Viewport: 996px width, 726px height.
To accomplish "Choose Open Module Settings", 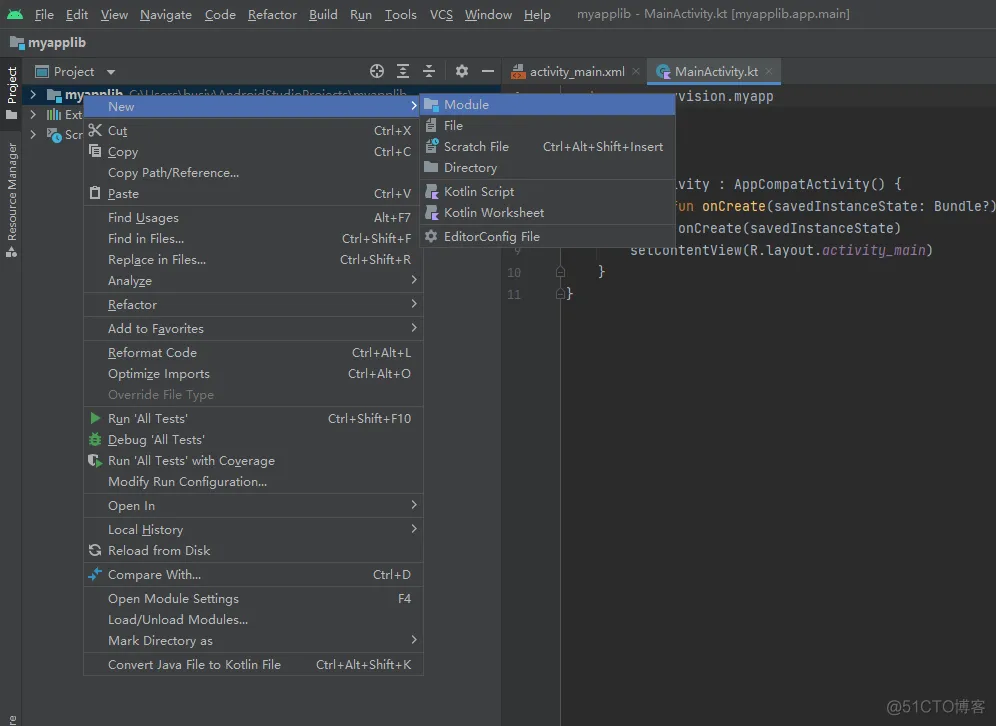I will click(x=253, y=598).
